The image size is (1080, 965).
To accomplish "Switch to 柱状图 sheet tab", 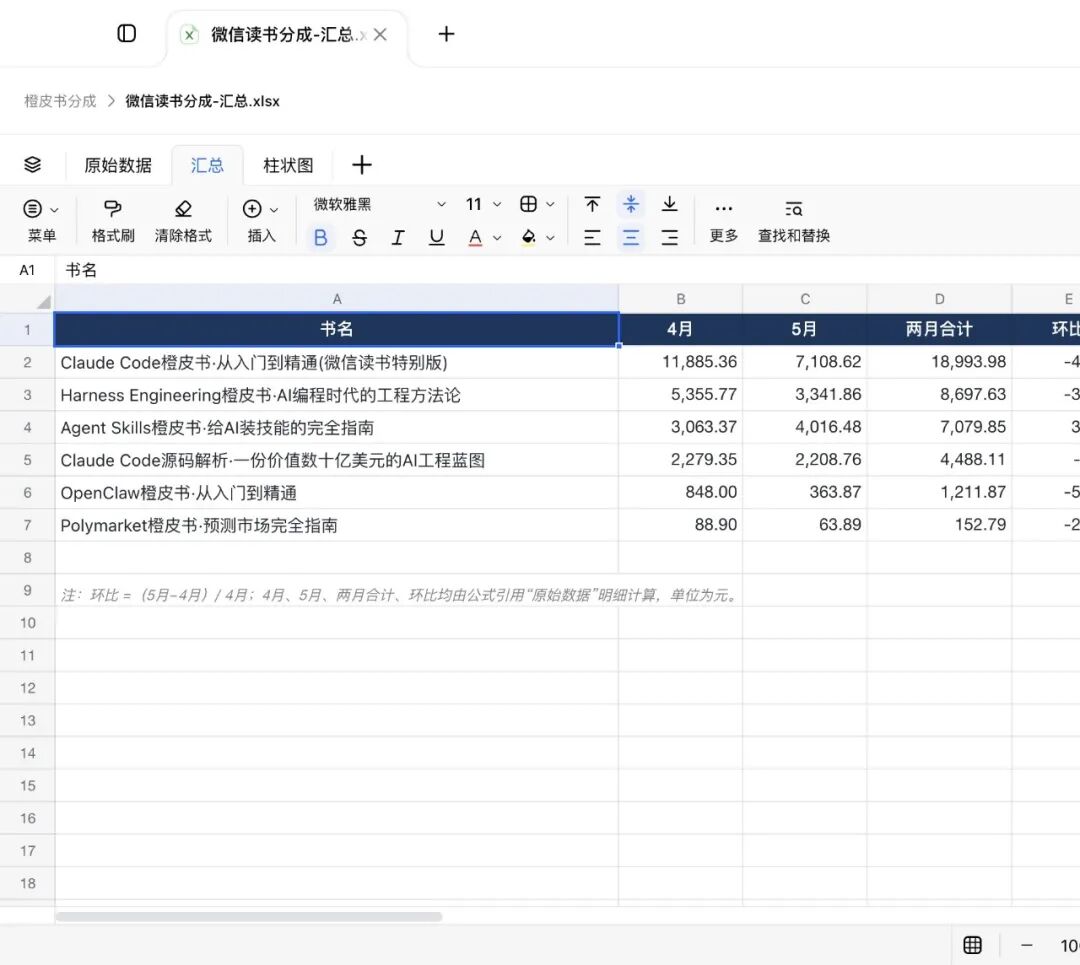I will click(x=288, y=165).
